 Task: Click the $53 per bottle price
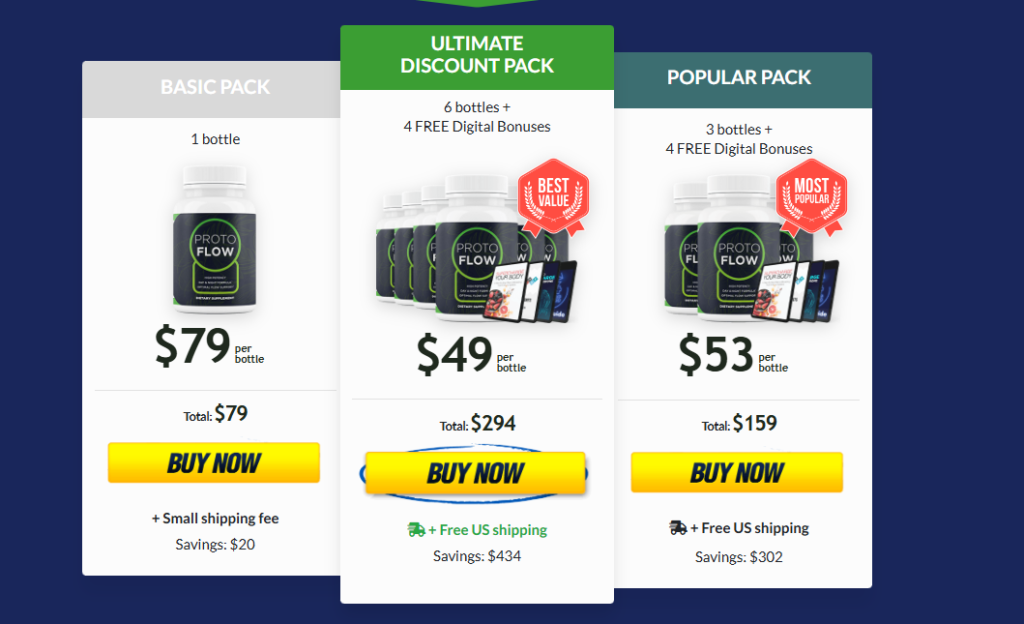(733, 354)
